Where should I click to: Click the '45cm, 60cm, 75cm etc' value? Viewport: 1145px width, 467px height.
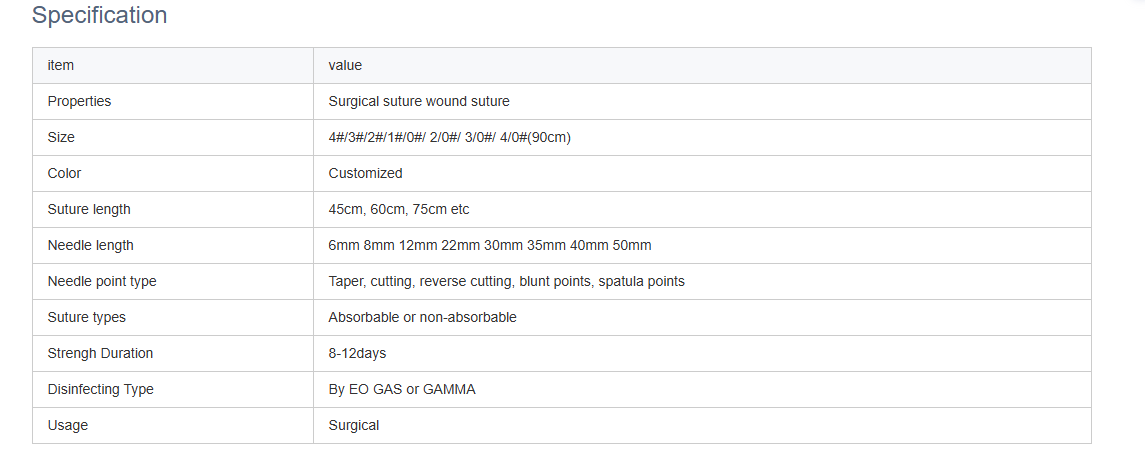pos(398,209)
